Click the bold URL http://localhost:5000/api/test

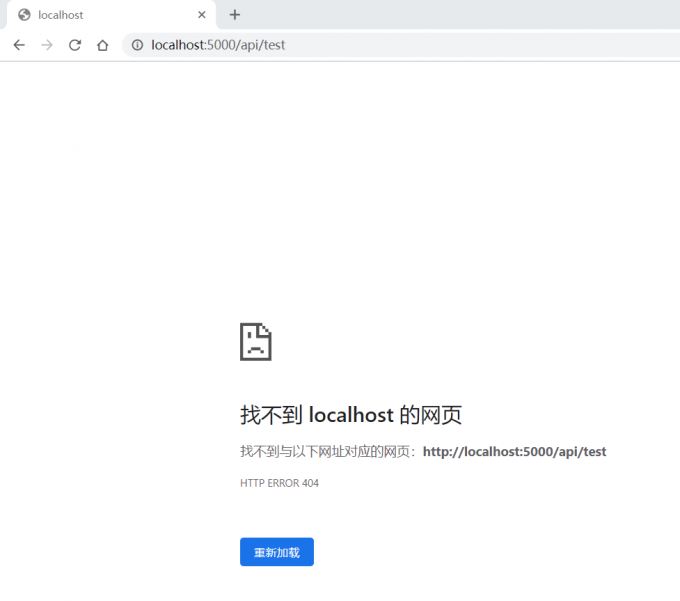514,452
